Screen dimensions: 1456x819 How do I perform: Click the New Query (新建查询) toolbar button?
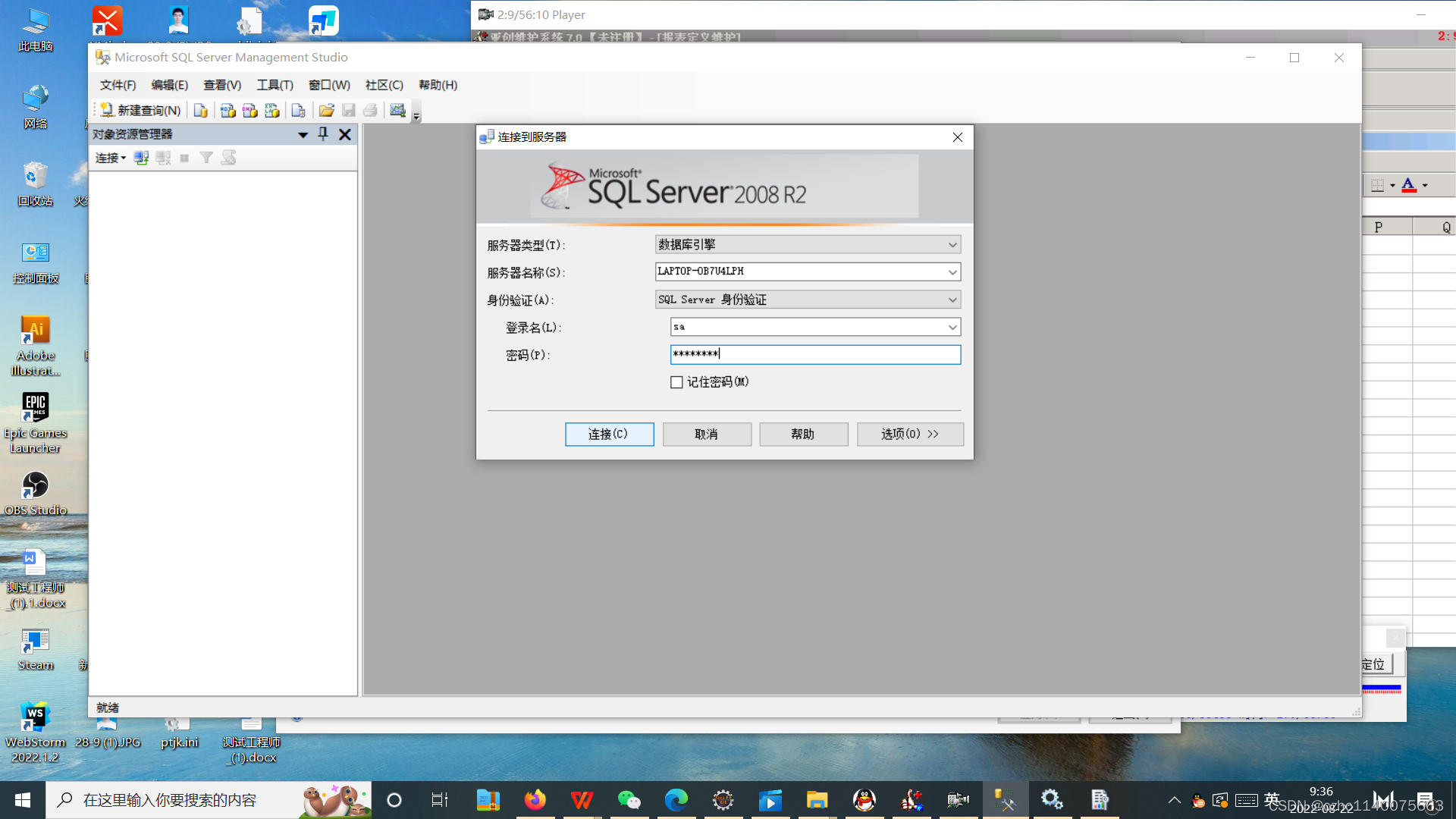click(x=141, y=111)
